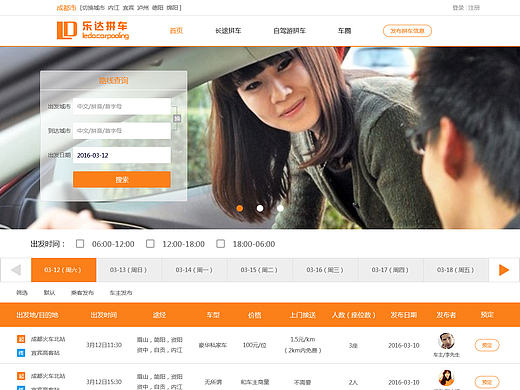Swap departure and arrival cities icon
Viewport: 520px width, 390px height.
pos(177,118)
